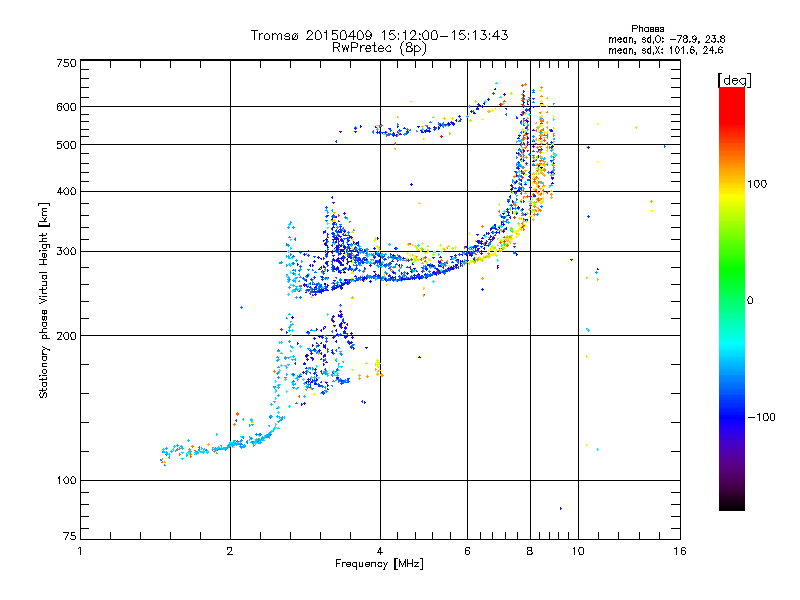Click the '1' frequency tick label
The height and width of the screenshot is (600, 800).
pos(80,551)
